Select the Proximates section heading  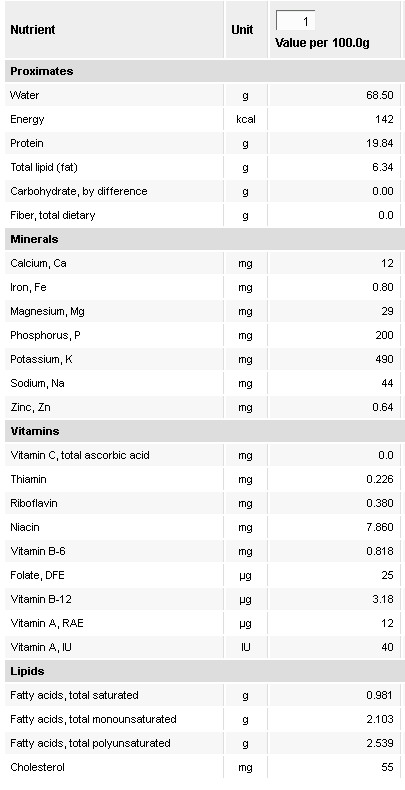pos(42,71)
